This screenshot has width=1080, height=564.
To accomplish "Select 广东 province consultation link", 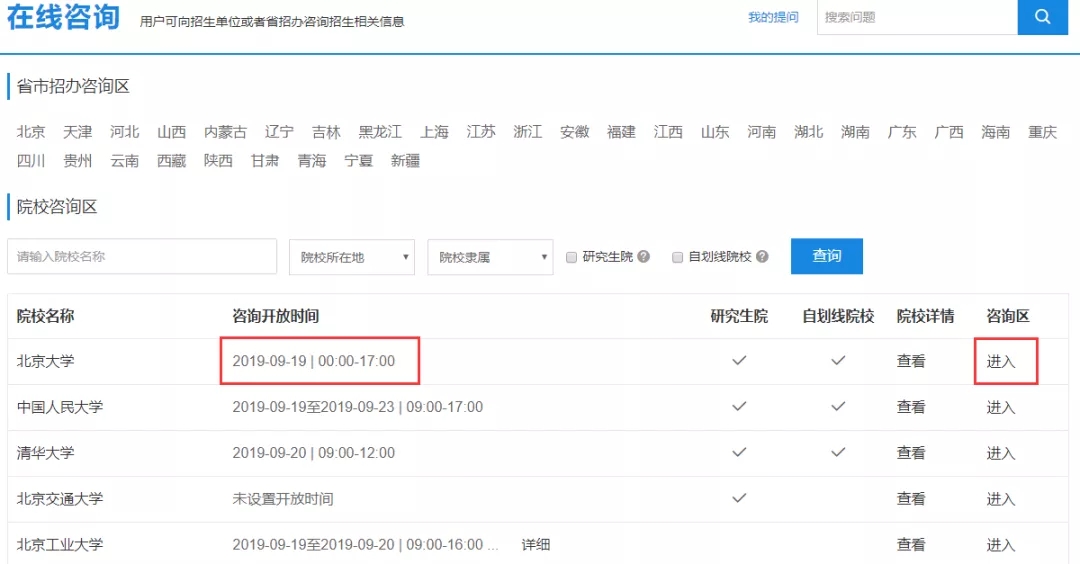I will (x=901, y=132).
